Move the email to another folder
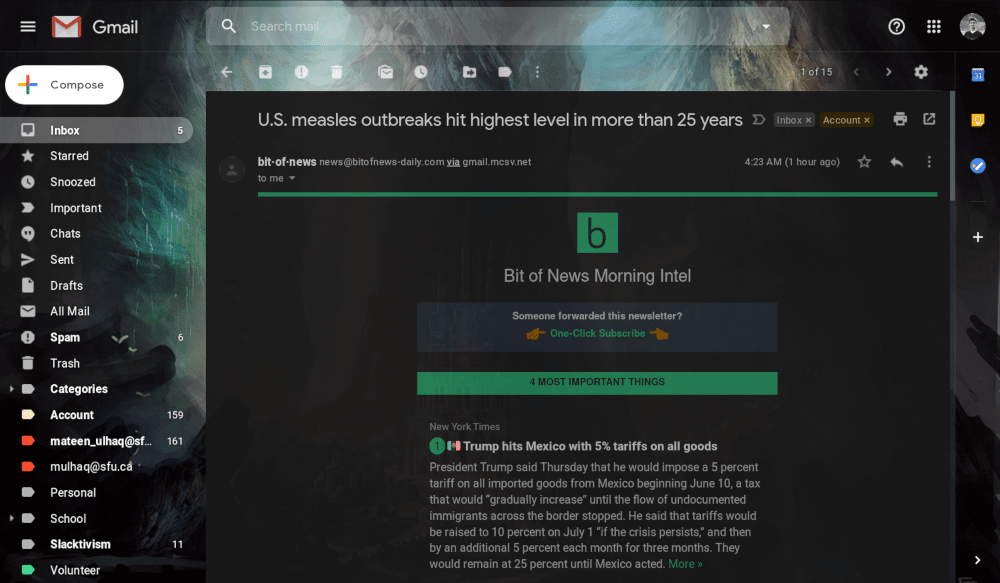Viewport: 1000px width, 583px height. [x=469, y=72]
